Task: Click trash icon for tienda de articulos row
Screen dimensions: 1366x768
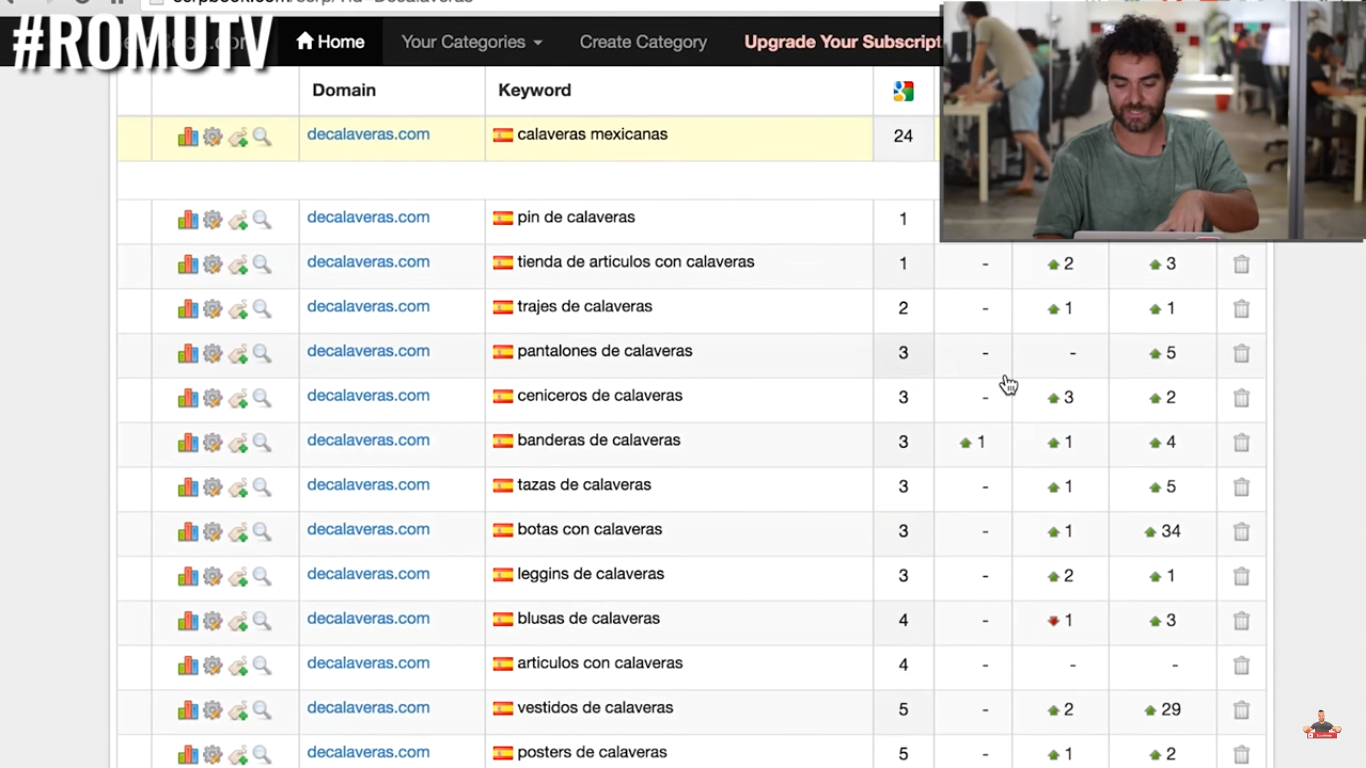Action: point(1241,265)
